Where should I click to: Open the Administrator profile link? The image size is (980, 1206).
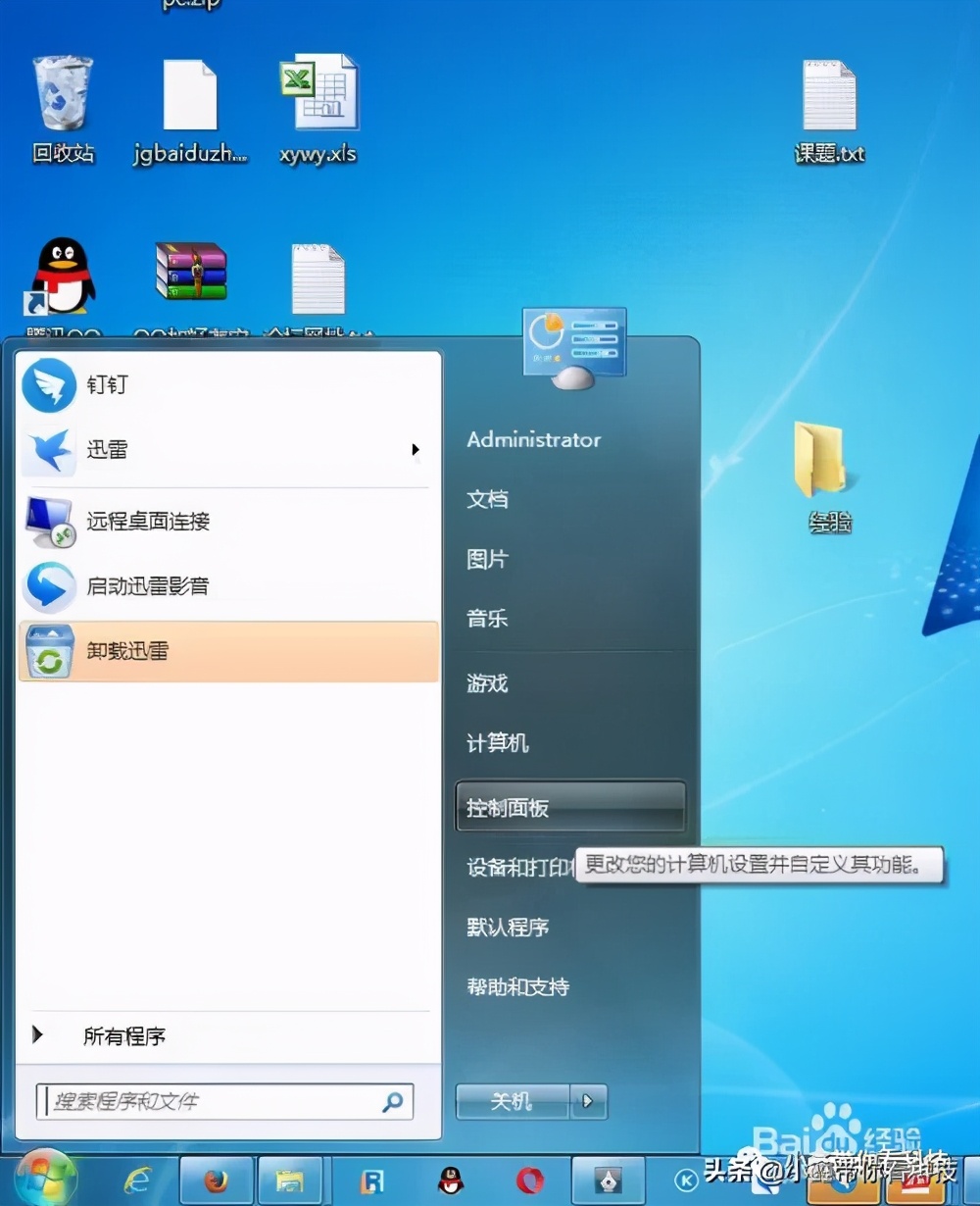tap(534, 439)
